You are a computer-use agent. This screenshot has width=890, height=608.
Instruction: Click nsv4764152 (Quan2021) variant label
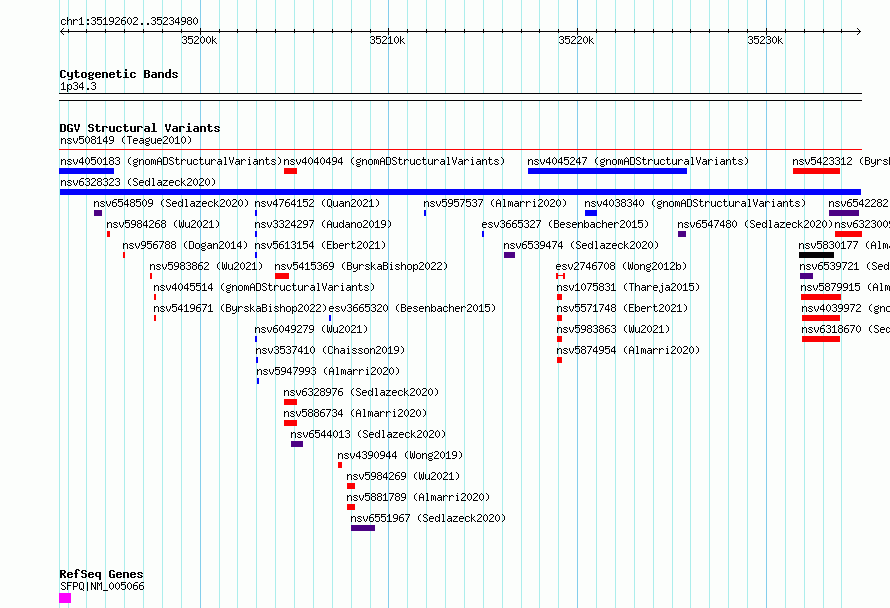click(x=317, y=203)
